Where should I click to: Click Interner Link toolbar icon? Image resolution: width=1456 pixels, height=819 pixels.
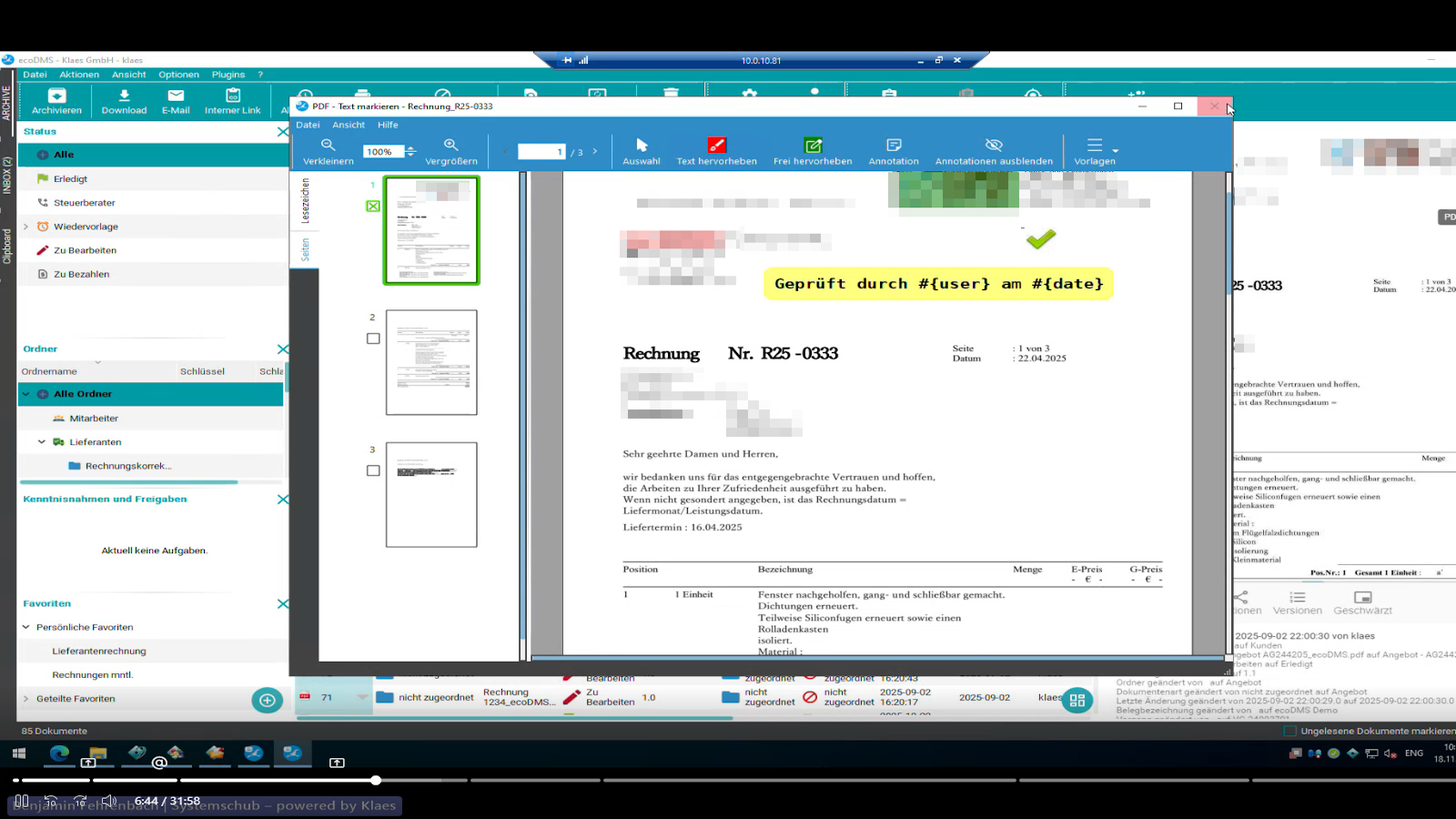point(233,96)
